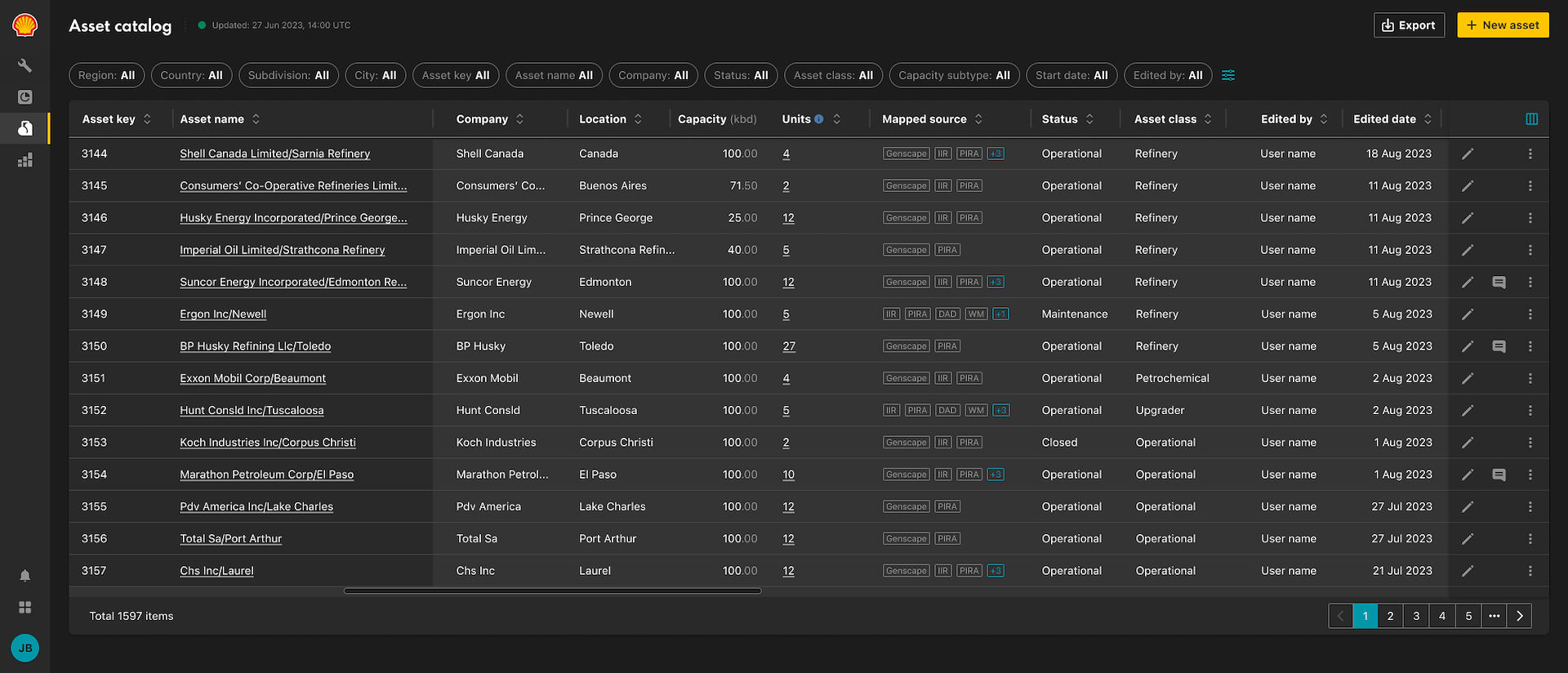
Task: Sort by Asset key column
Action: [x=147, y=119]
